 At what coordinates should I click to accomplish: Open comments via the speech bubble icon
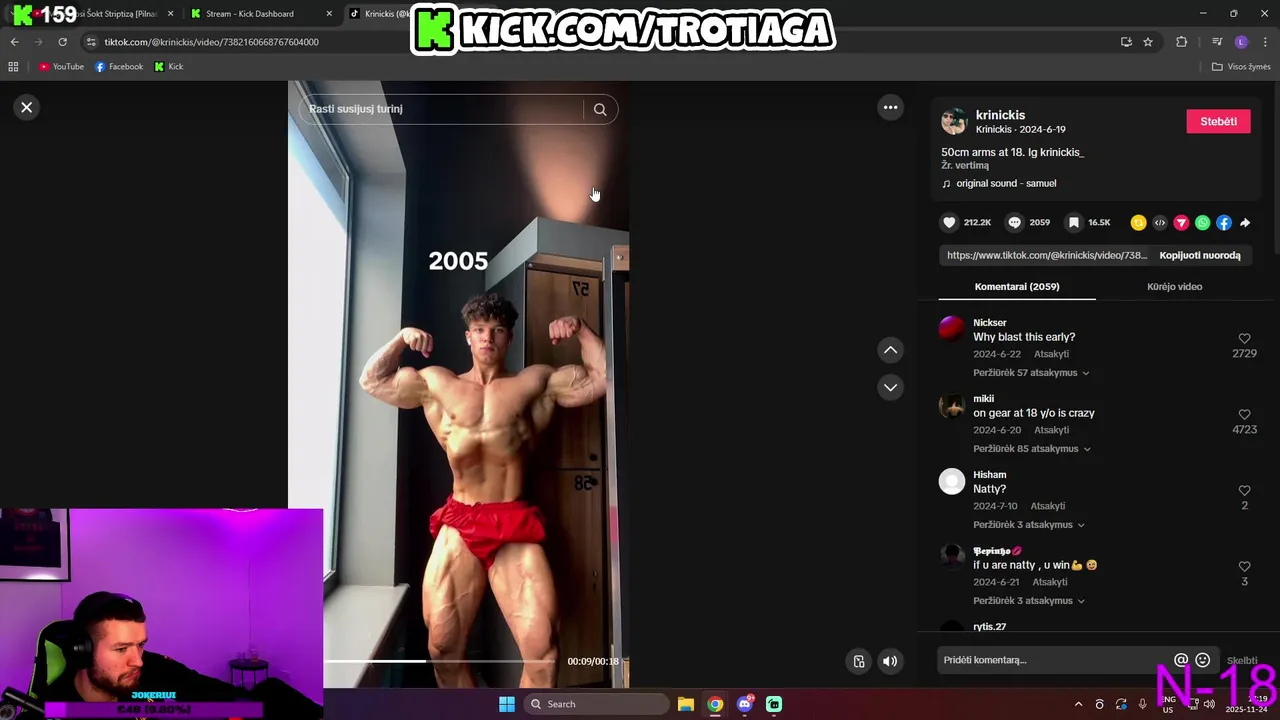1014,222
